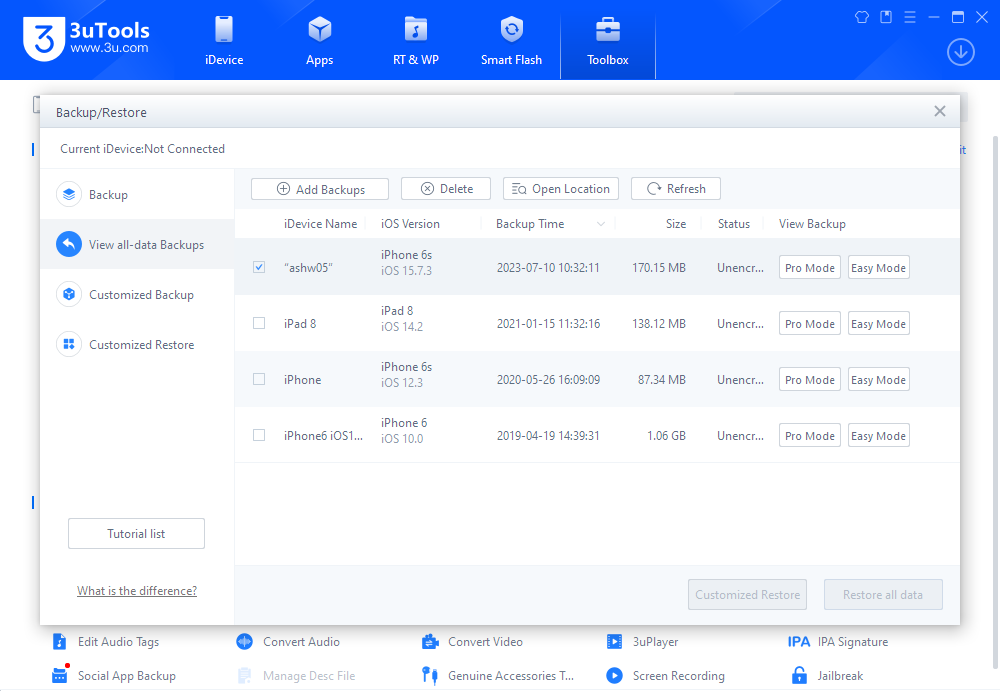Click Restore all data button

tap(883, 595)
